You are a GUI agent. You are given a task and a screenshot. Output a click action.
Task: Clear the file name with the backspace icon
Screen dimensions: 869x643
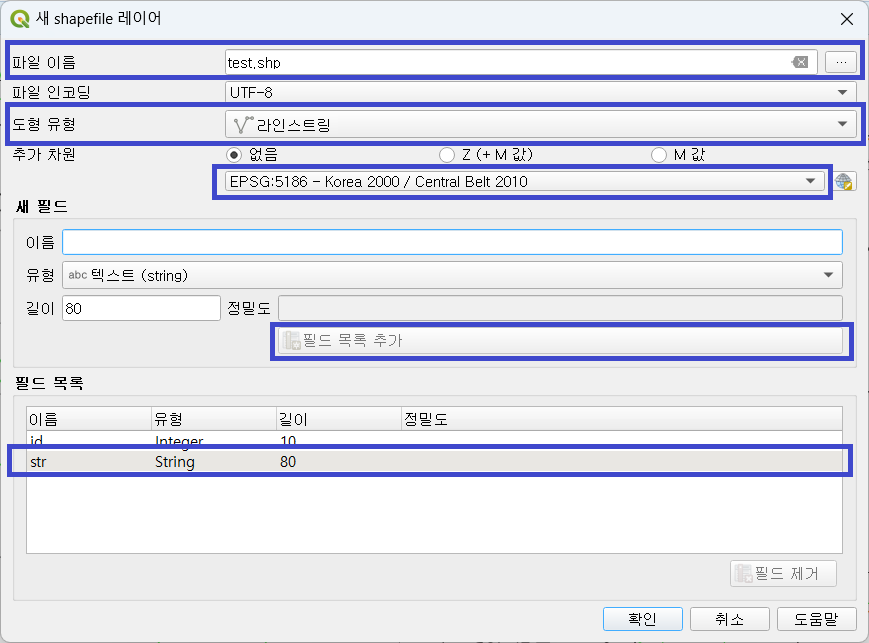[x=800, y=62]
